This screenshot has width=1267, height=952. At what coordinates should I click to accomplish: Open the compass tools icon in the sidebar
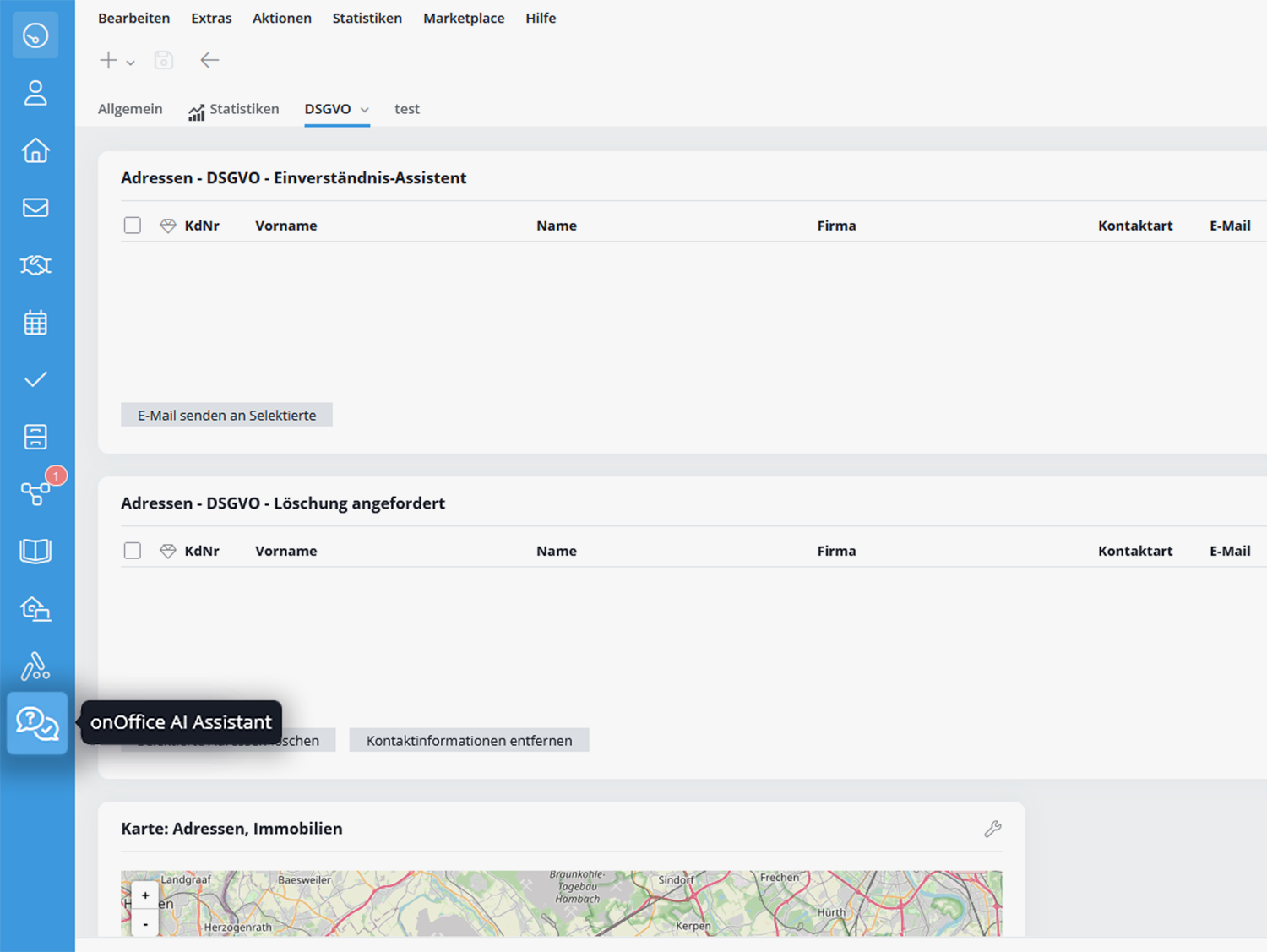point(35,666)
